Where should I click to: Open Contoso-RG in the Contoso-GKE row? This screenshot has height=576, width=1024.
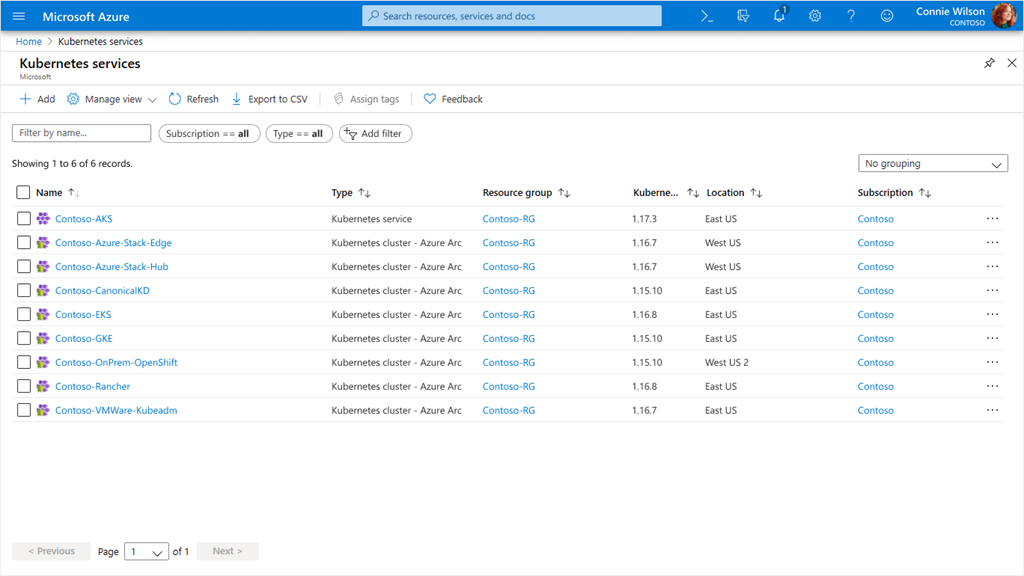tap(509, 338)
